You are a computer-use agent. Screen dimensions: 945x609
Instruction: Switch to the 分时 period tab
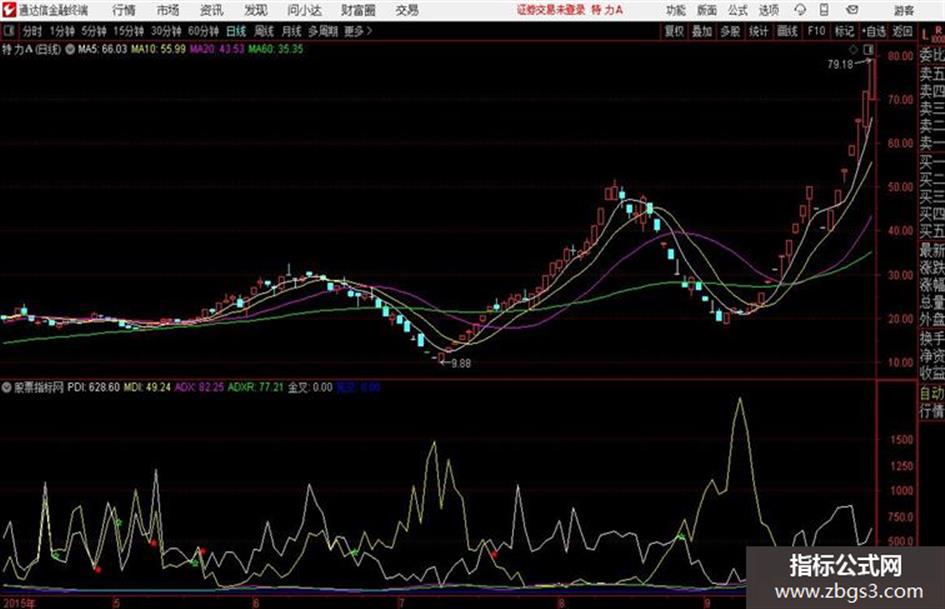33,31
